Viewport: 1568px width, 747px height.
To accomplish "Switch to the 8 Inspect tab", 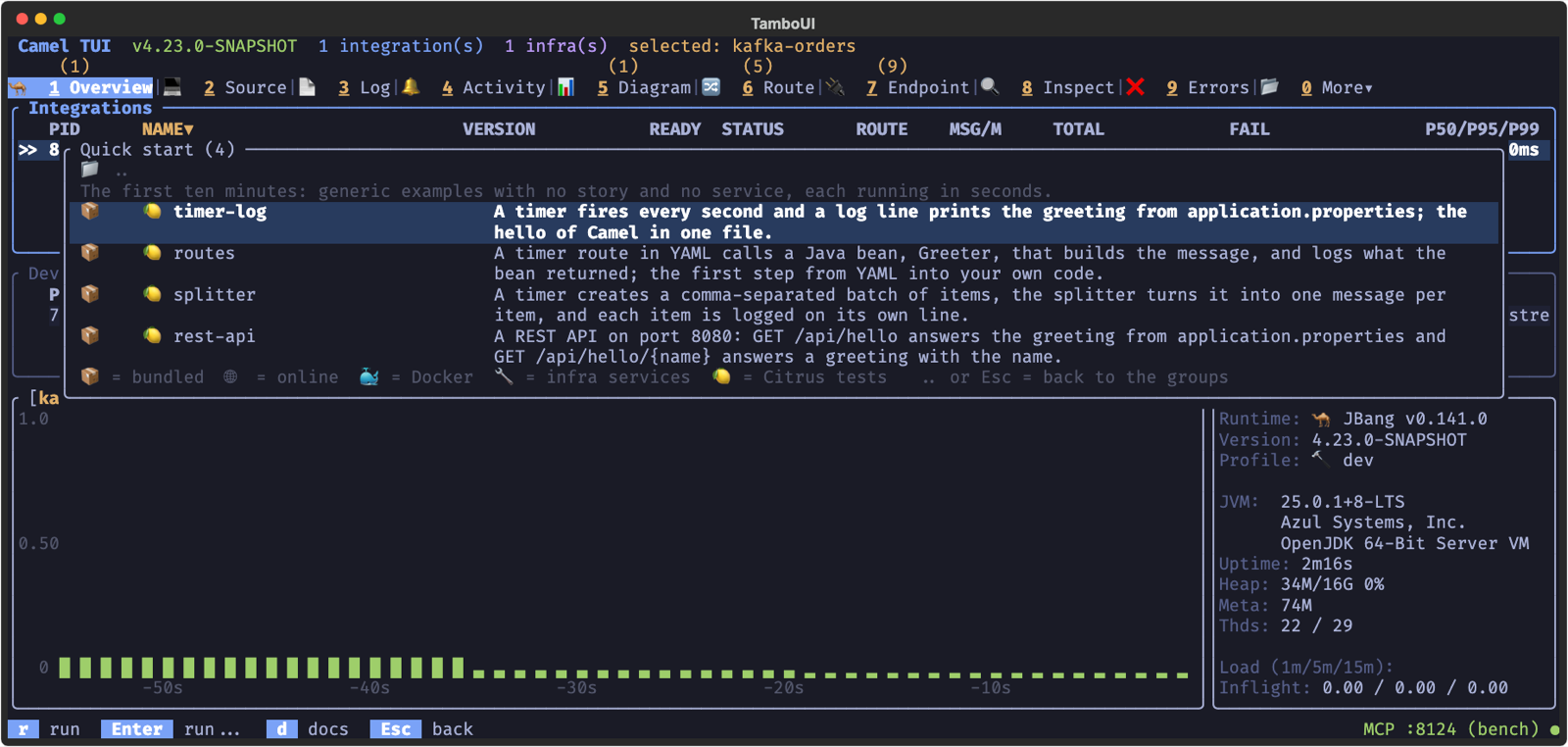I will tap(1068, 87).
